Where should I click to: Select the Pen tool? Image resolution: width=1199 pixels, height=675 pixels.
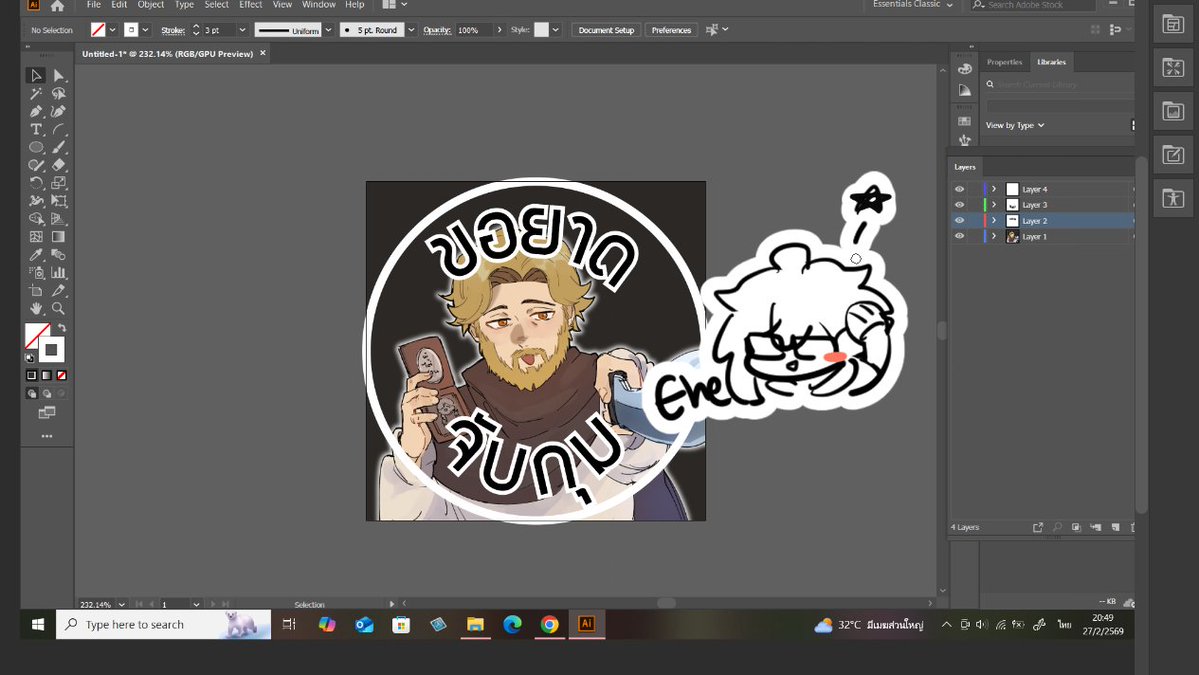(x=35, y=112)
